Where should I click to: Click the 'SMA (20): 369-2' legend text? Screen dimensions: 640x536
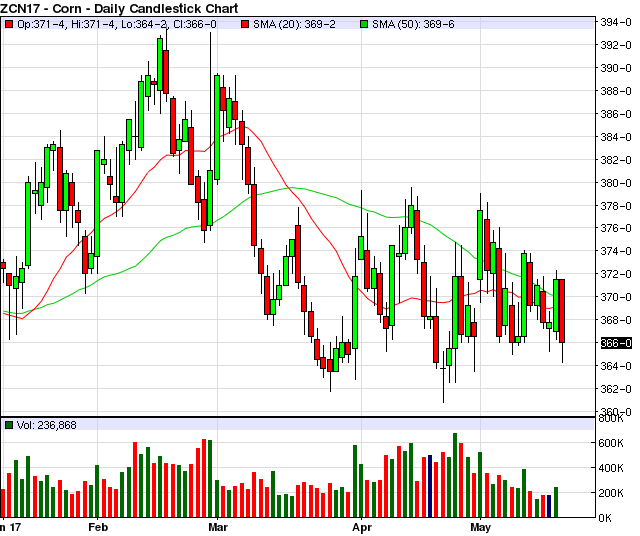point(294,24)
